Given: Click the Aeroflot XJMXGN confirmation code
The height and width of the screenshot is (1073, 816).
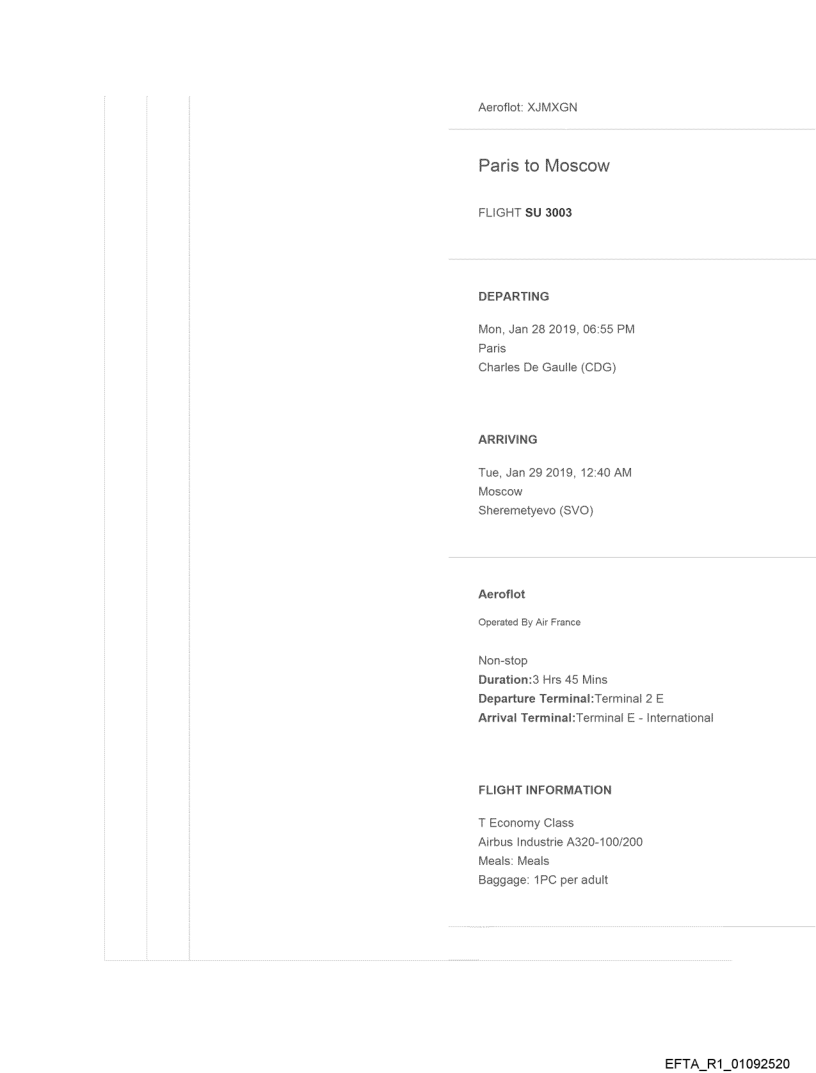Looking at the screenshot, I should [x=527, y=108].
